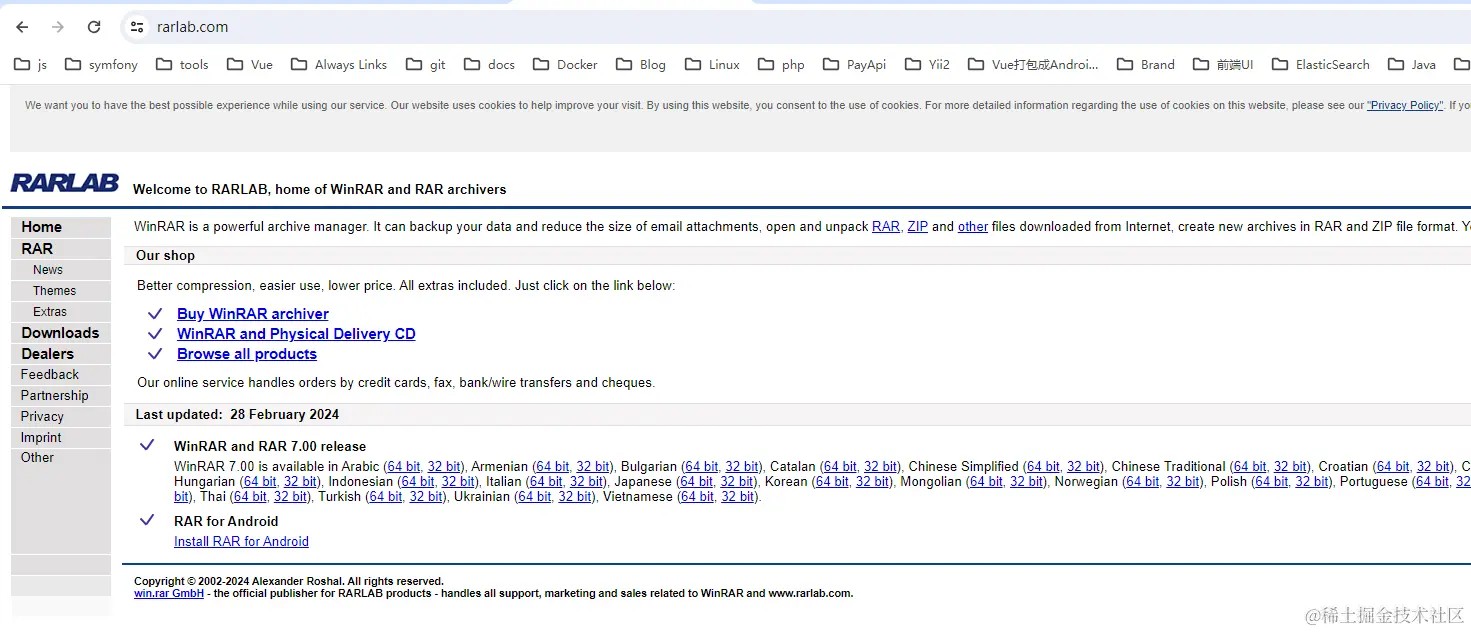
Task: Open the ElasticSearch bookmark folder
Action: (1321, 64)
